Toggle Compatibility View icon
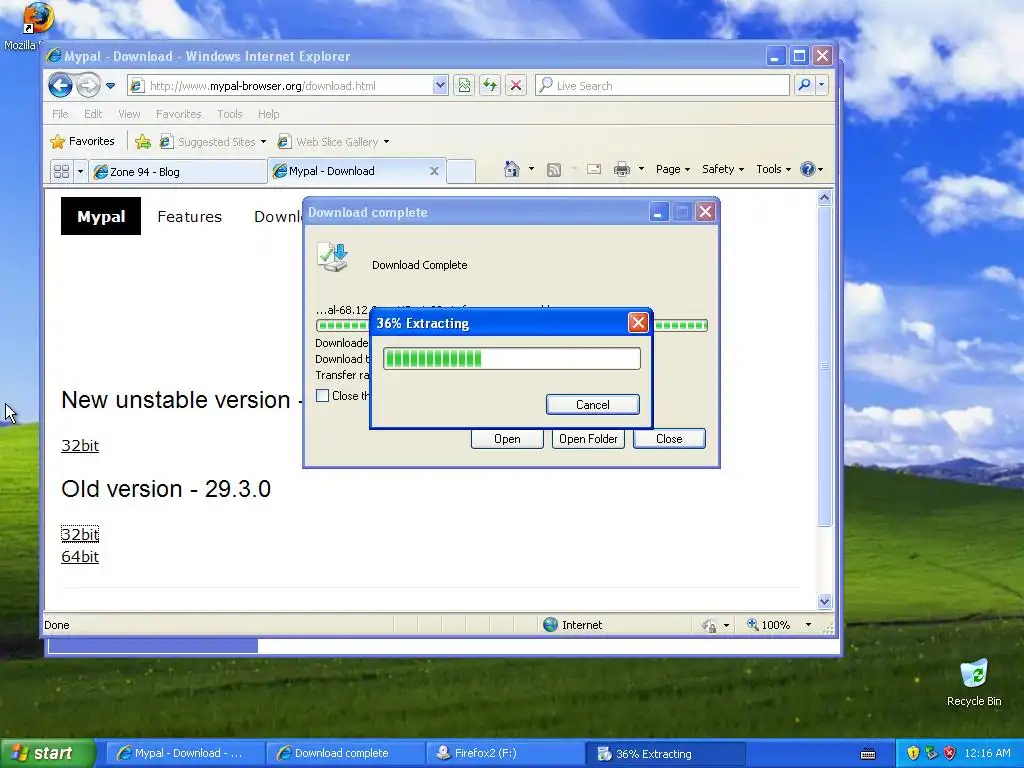The width and height of the screenshot is (1024, 768). (x=464, y=86)
